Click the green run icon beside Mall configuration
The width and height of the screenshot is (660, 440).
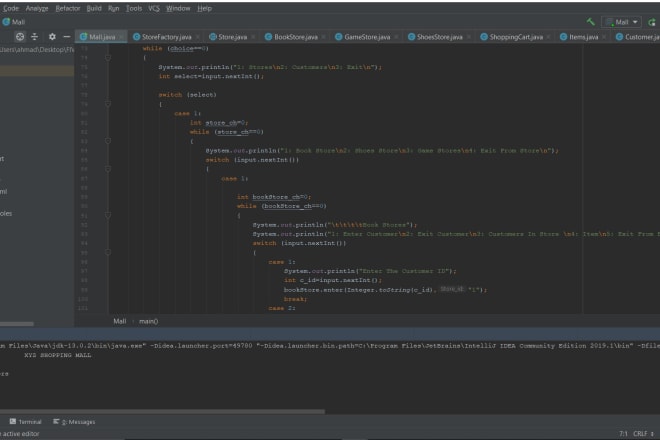(x=652, y=22)
